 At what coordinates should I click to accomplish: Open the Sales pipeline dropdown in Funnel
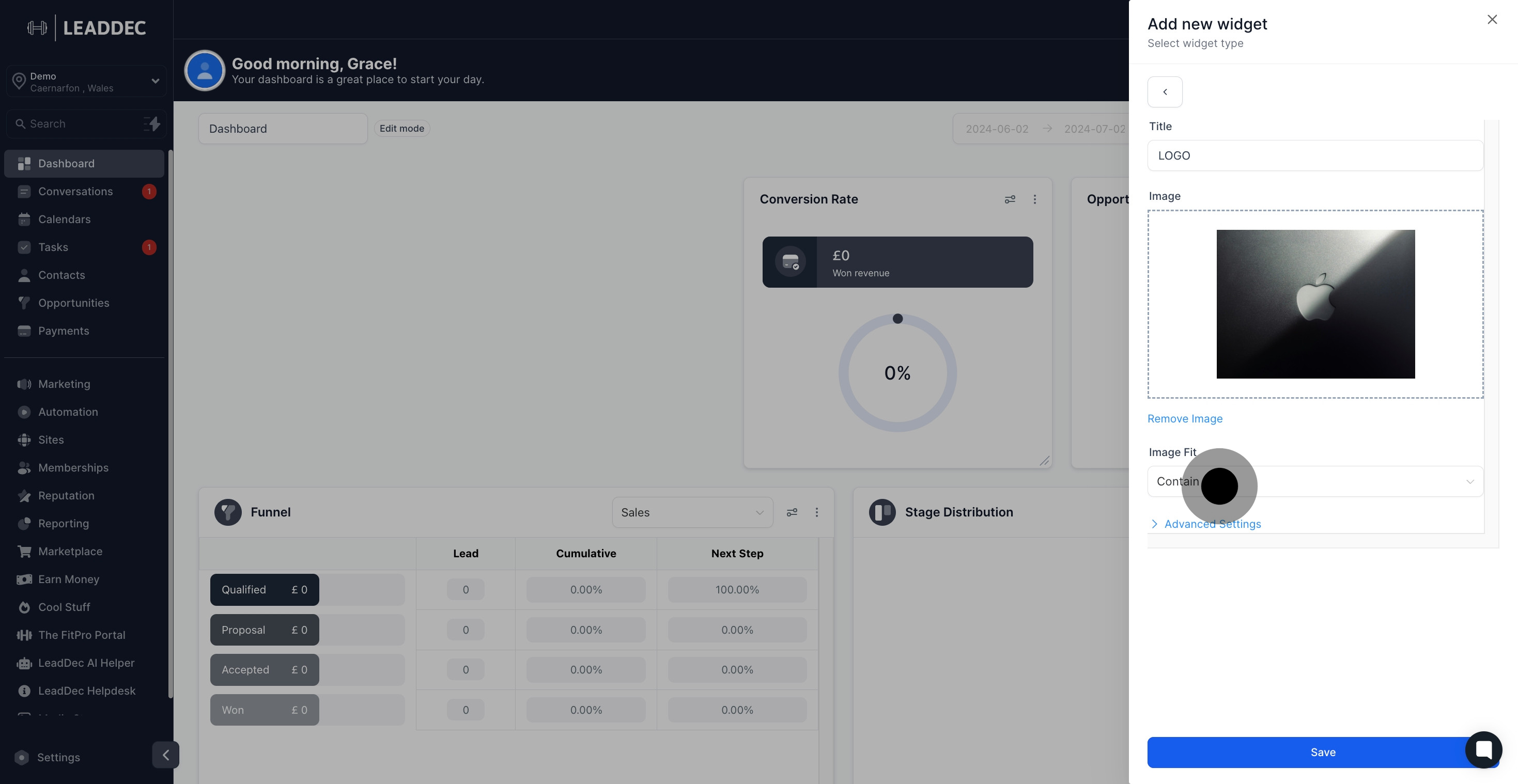tap(692, 512)
